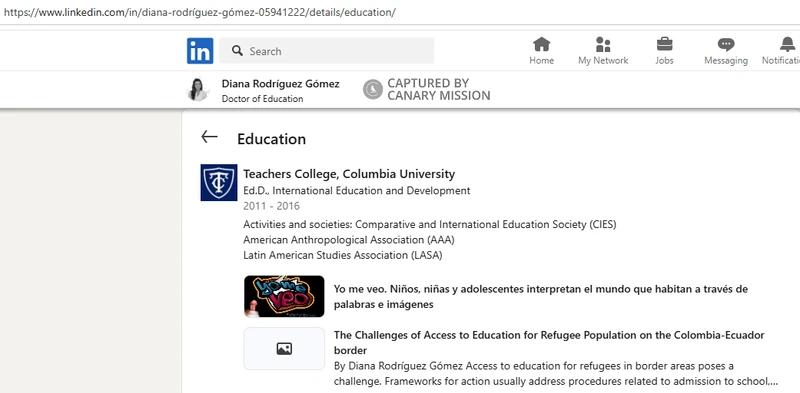Select the Home navigation label

point(541,60)
